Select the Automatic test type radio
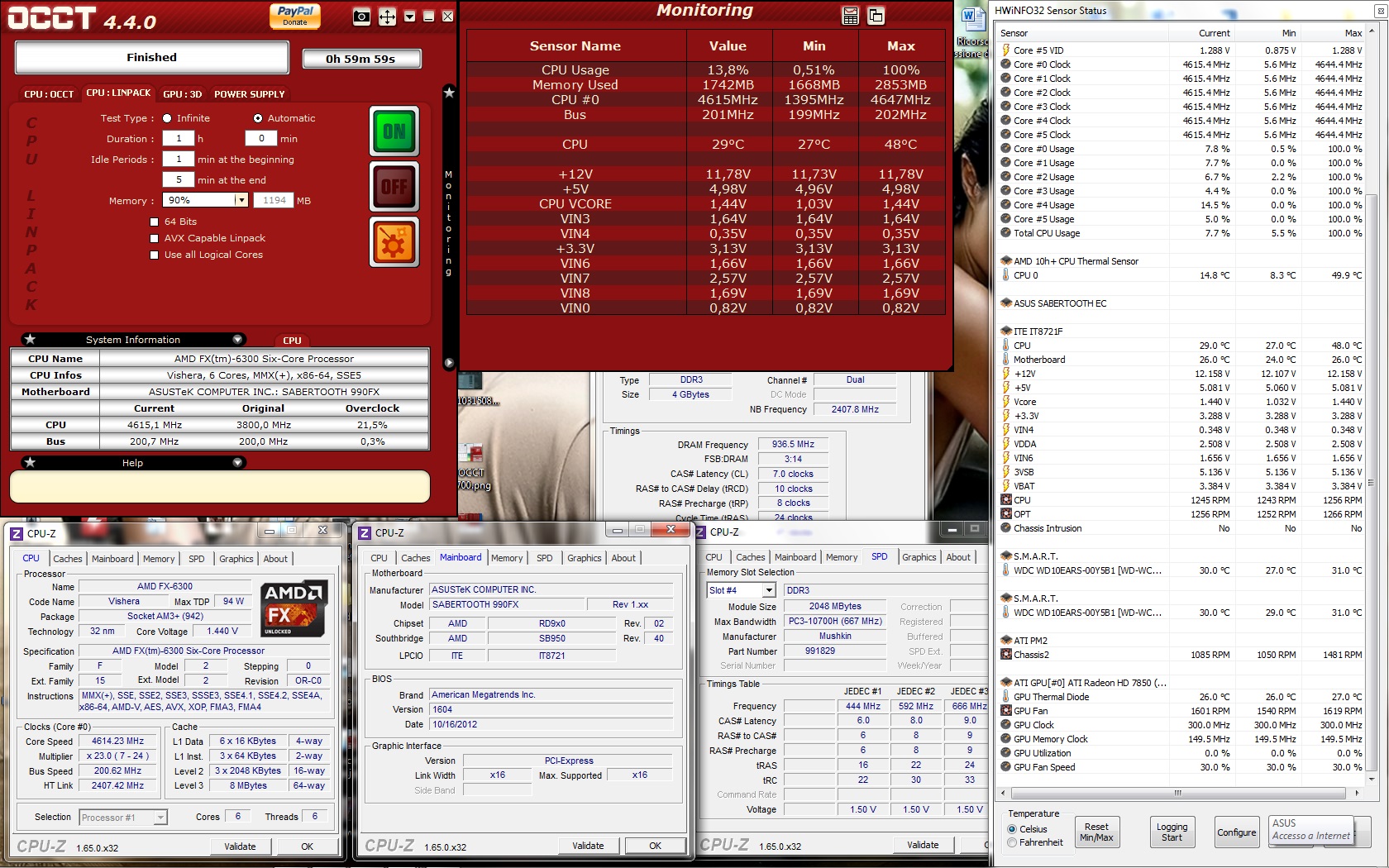This screenshot has width=1389, height=868. point(258,118)
